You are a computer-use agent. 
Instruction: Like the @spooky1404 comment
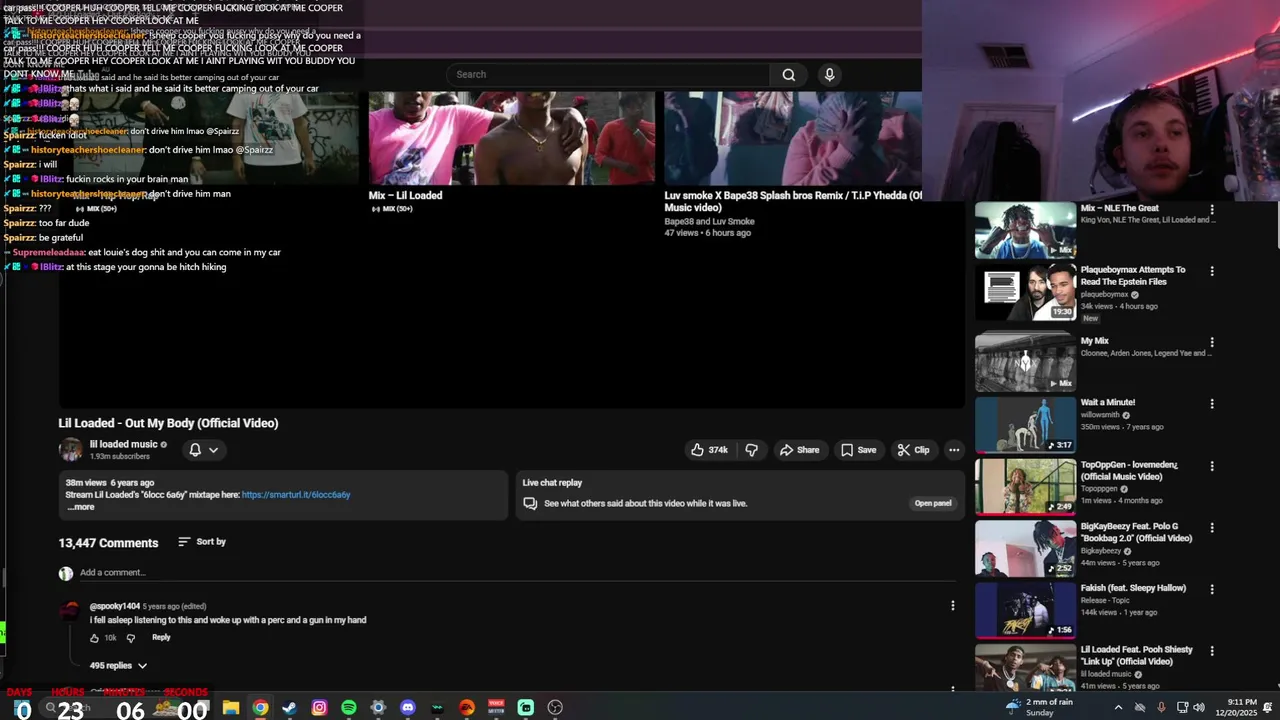[x=95, y=638]
